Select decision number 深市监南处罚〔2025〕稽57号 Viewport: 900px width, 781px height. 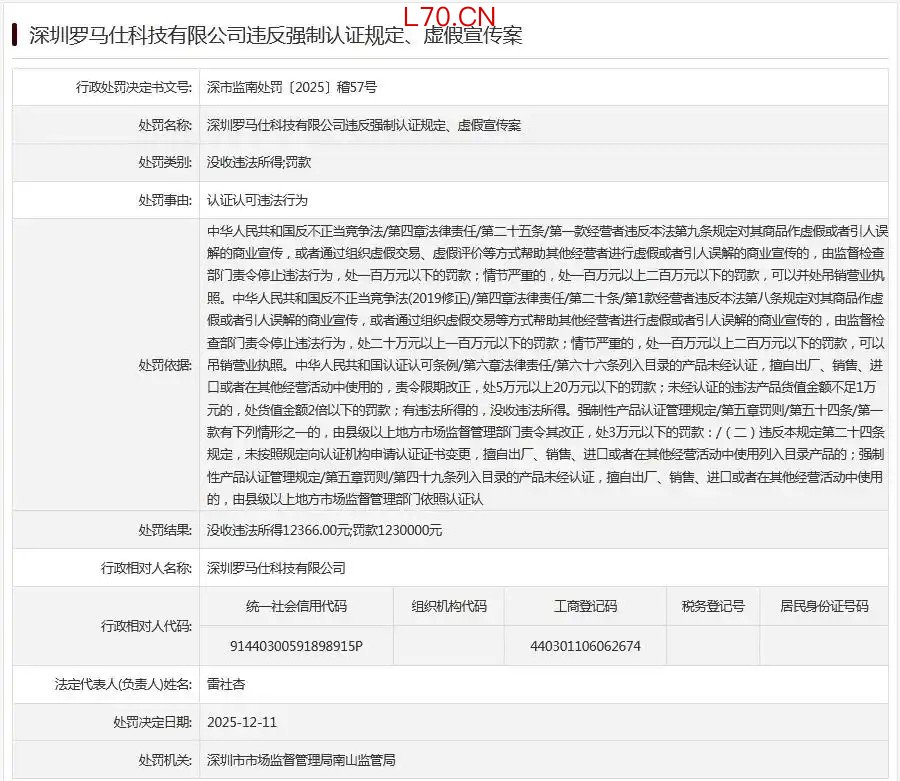(x=291, y=87)
